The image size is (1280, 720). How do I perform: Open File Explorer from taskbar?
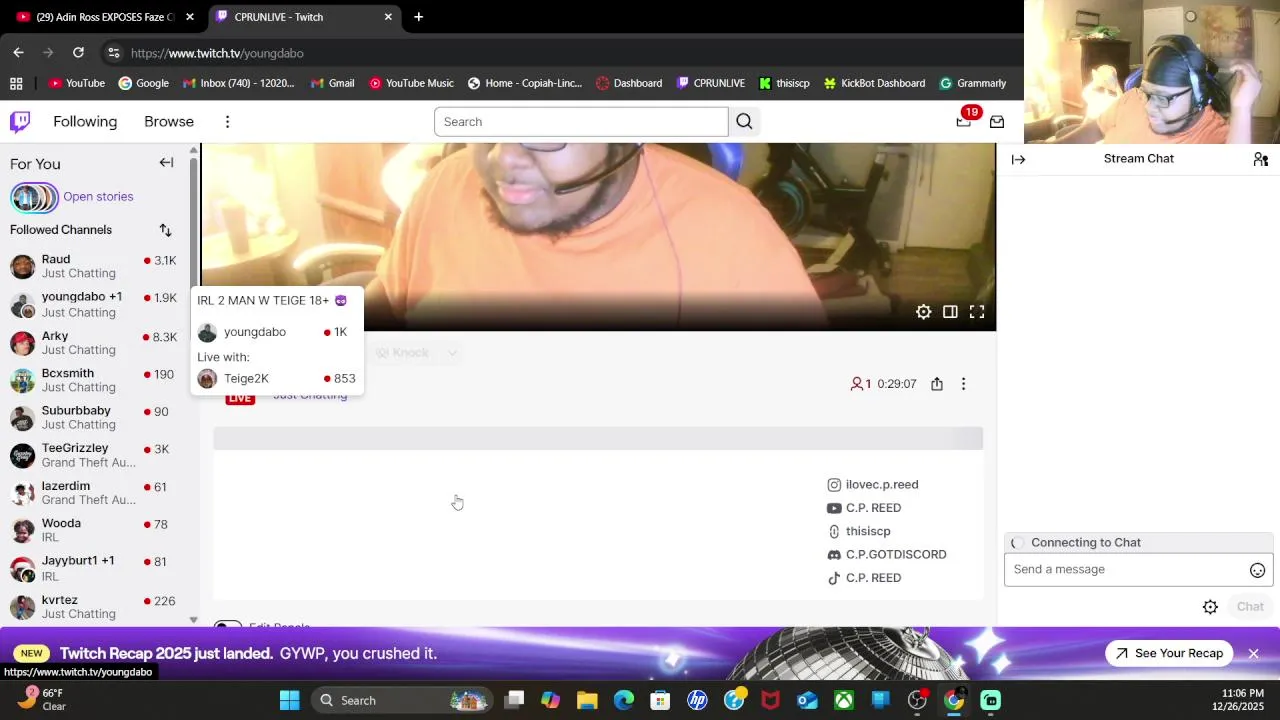(x=587, y=700)
